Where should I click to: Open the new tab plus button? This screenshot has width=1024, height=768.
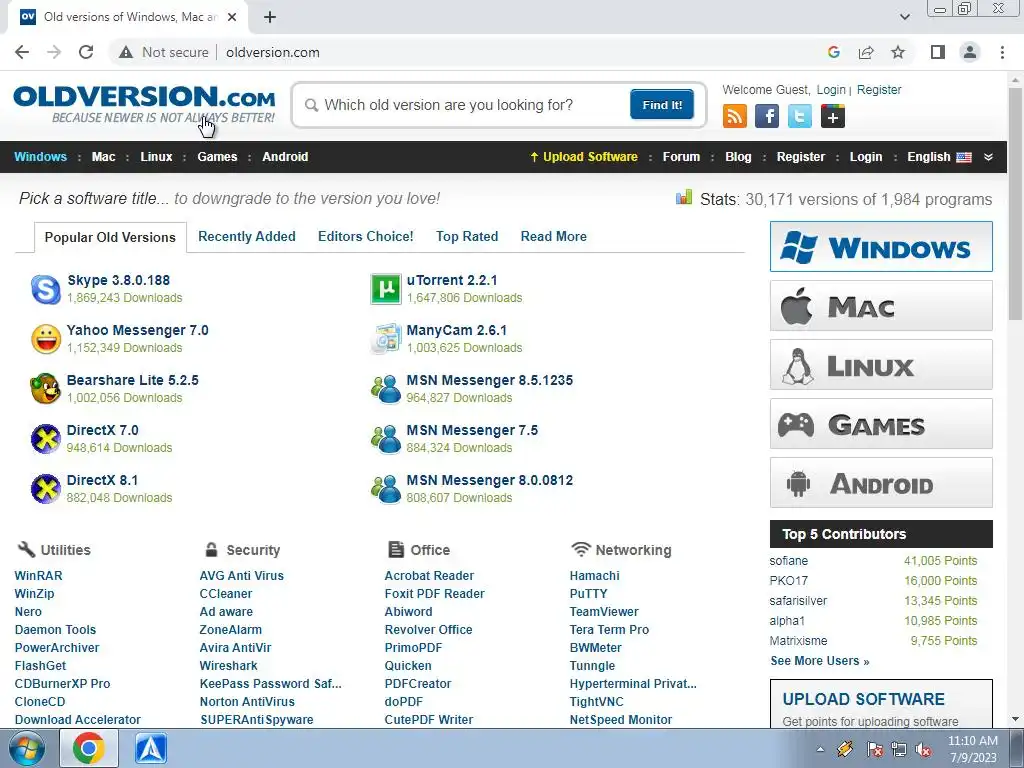[x=270, y=17]
